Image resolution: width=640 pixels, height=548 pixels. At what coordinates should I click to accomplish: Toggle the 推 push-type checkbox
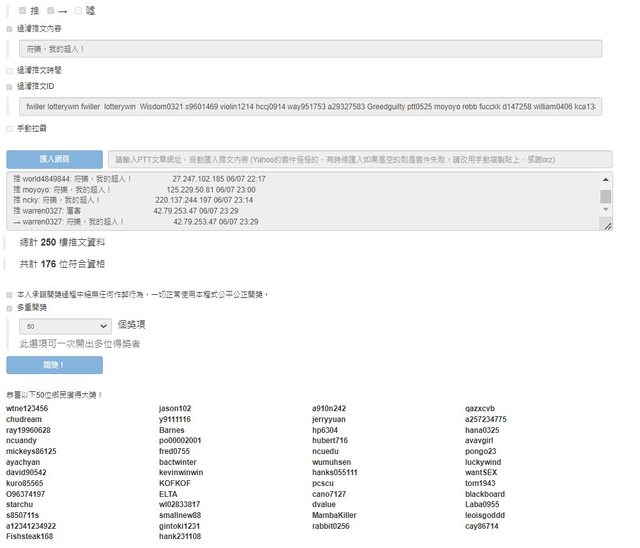coord(24,10)
